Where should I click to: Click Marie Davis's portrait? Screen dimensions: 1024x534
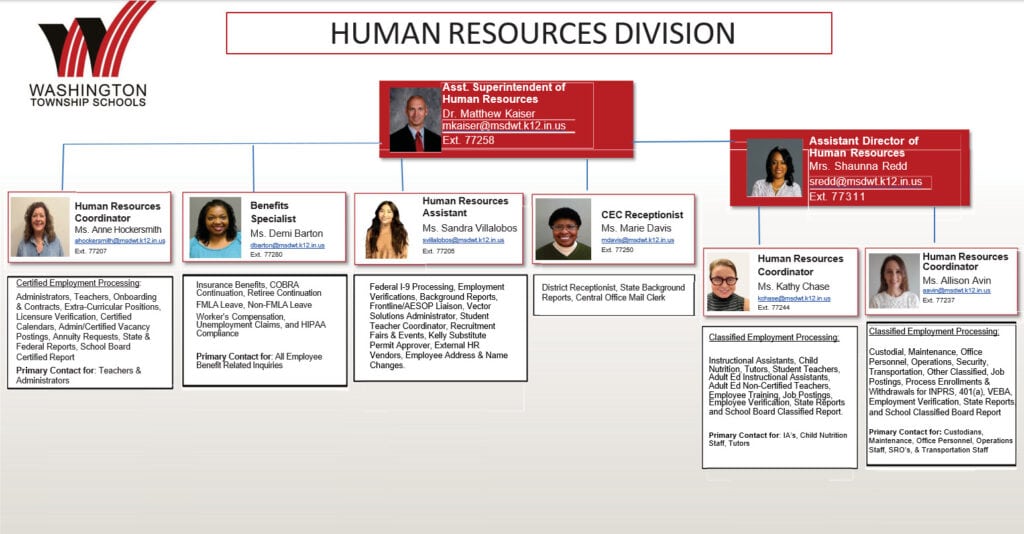(x=564, y=229)
